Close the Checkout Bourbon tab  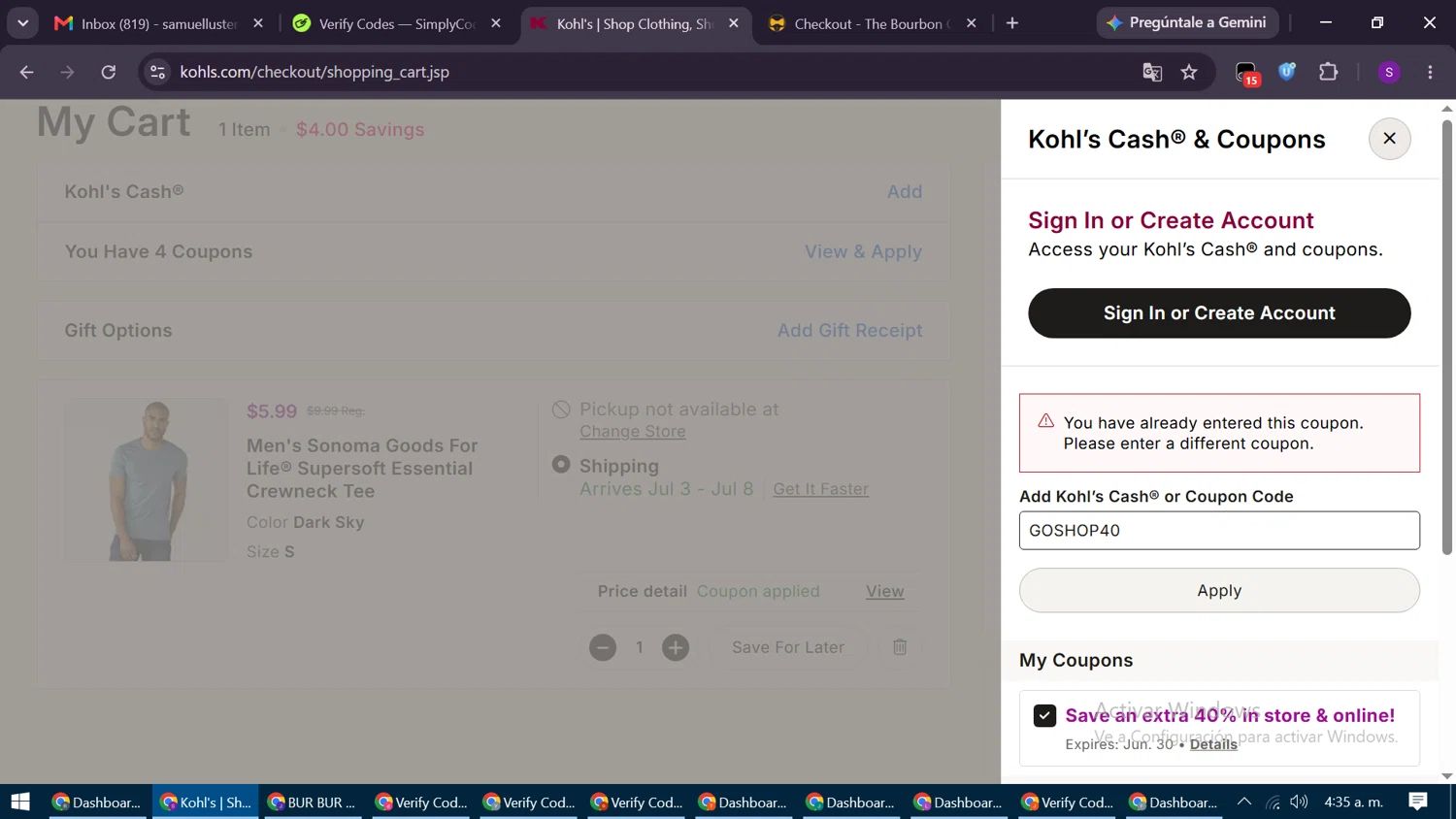pos(971,23)
